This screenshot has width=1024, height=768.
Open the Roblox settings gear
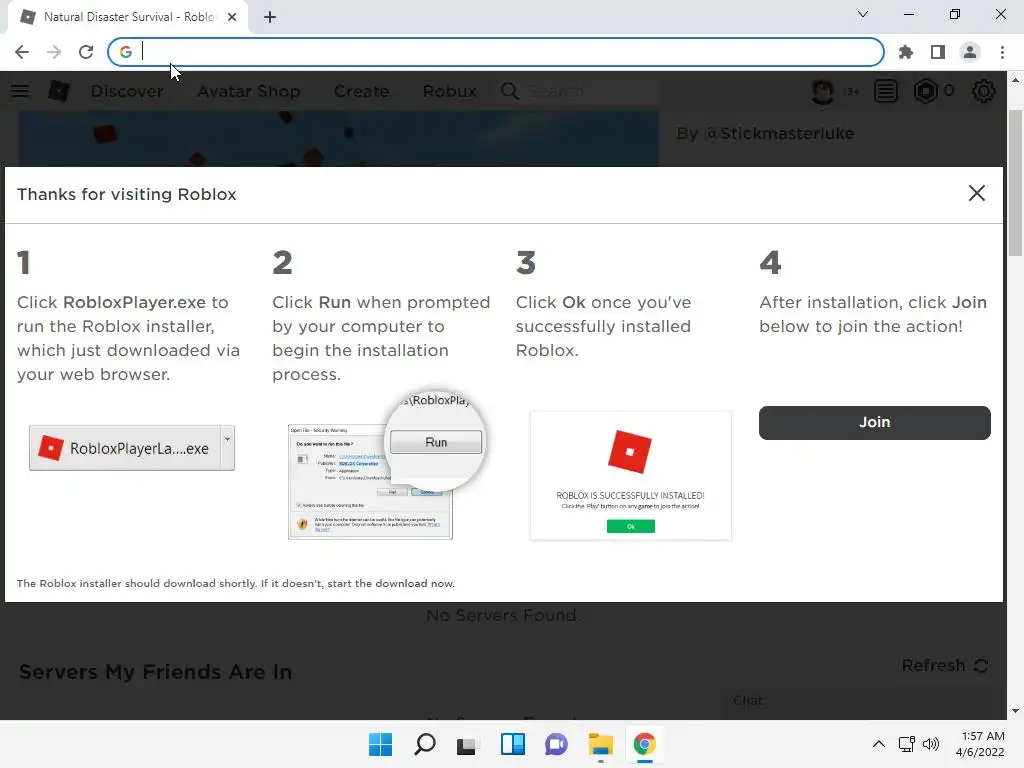[x=984, y=91]
